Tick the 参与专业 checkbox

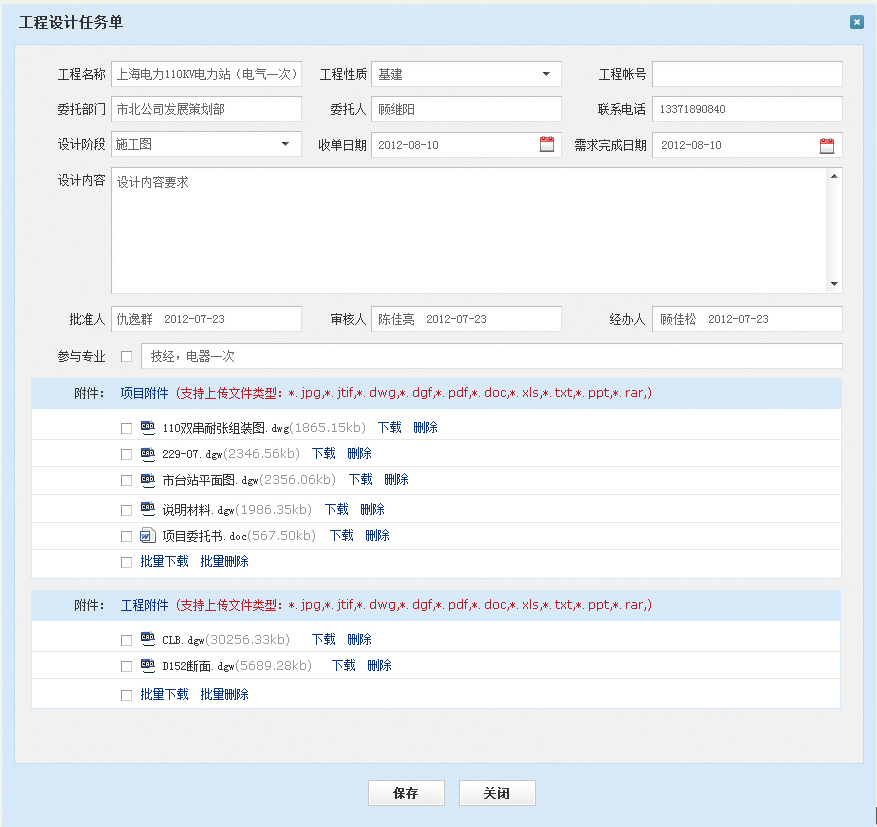[126, 356]
